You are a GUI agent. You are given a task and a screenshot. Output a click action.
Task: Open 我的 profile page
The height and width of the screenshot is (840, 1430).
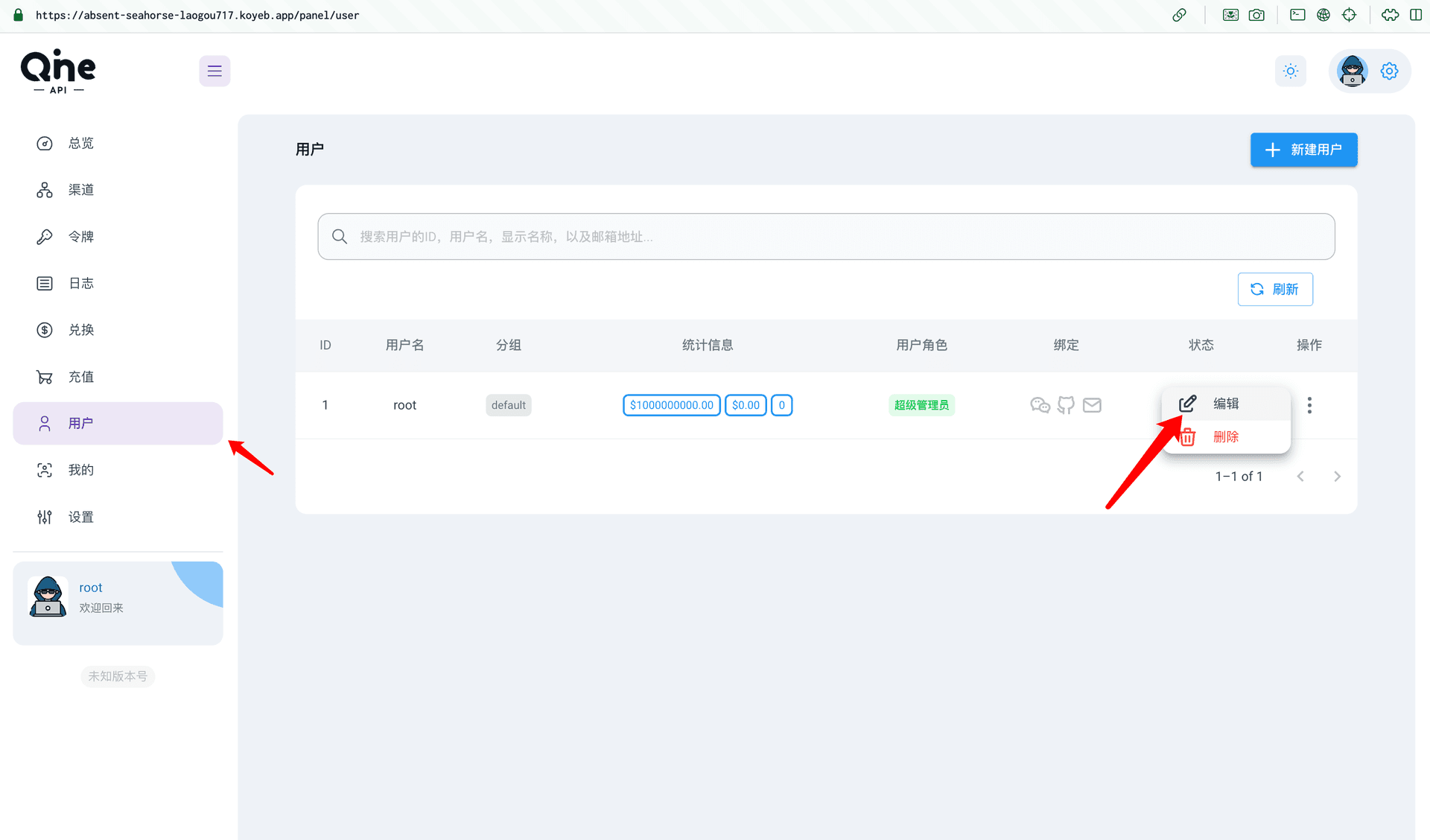(118, 470)
